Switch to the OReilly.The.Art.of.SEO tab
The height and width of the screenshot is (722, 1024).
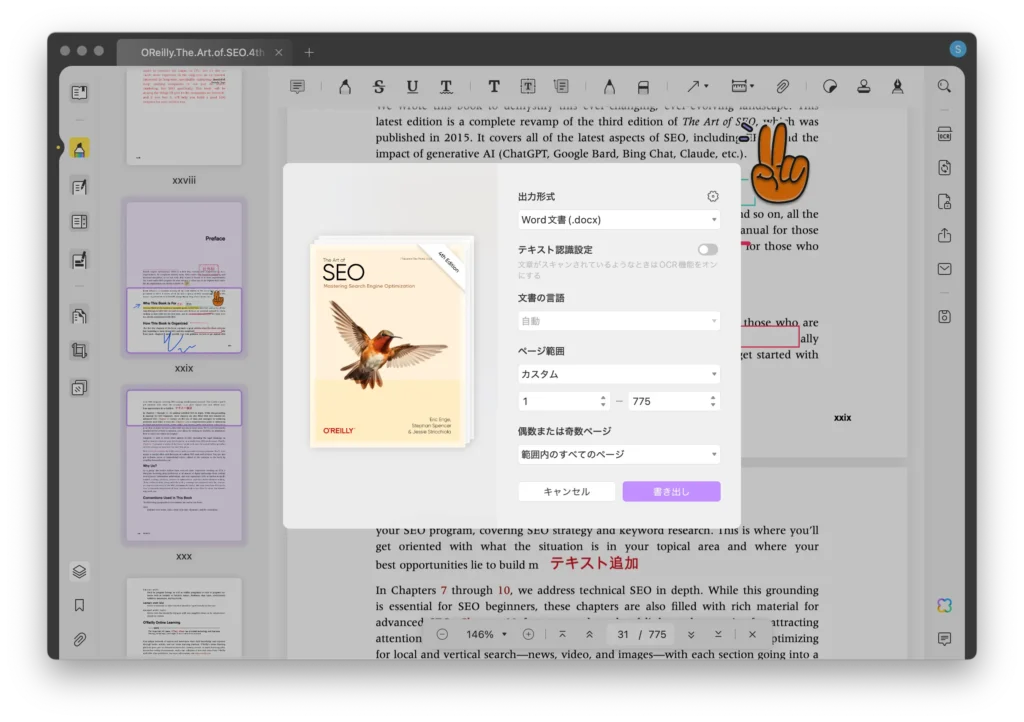pyautogui.click(x=202, y=52)
